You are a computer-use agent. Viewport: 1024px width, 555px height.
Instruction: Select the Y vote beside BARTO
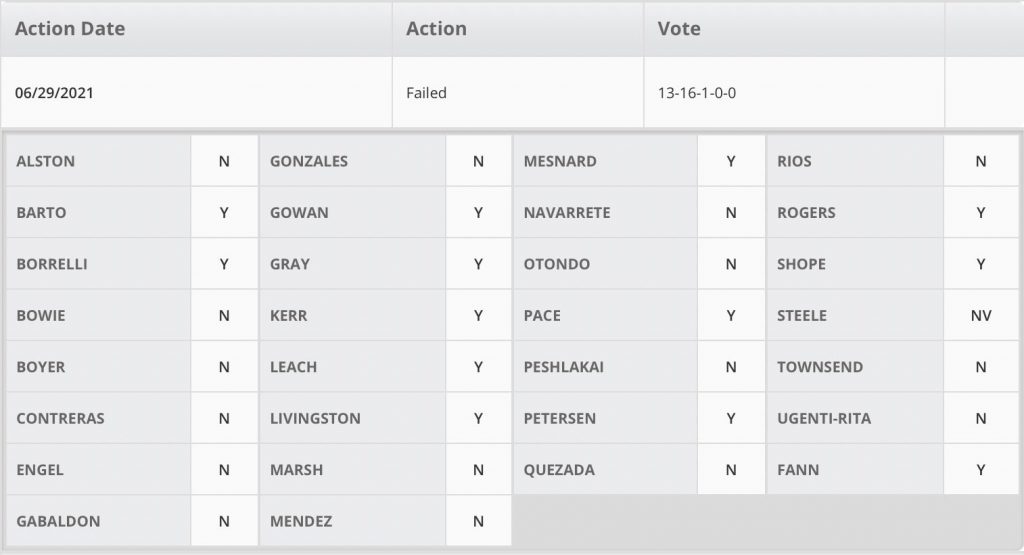pos(224,213)
